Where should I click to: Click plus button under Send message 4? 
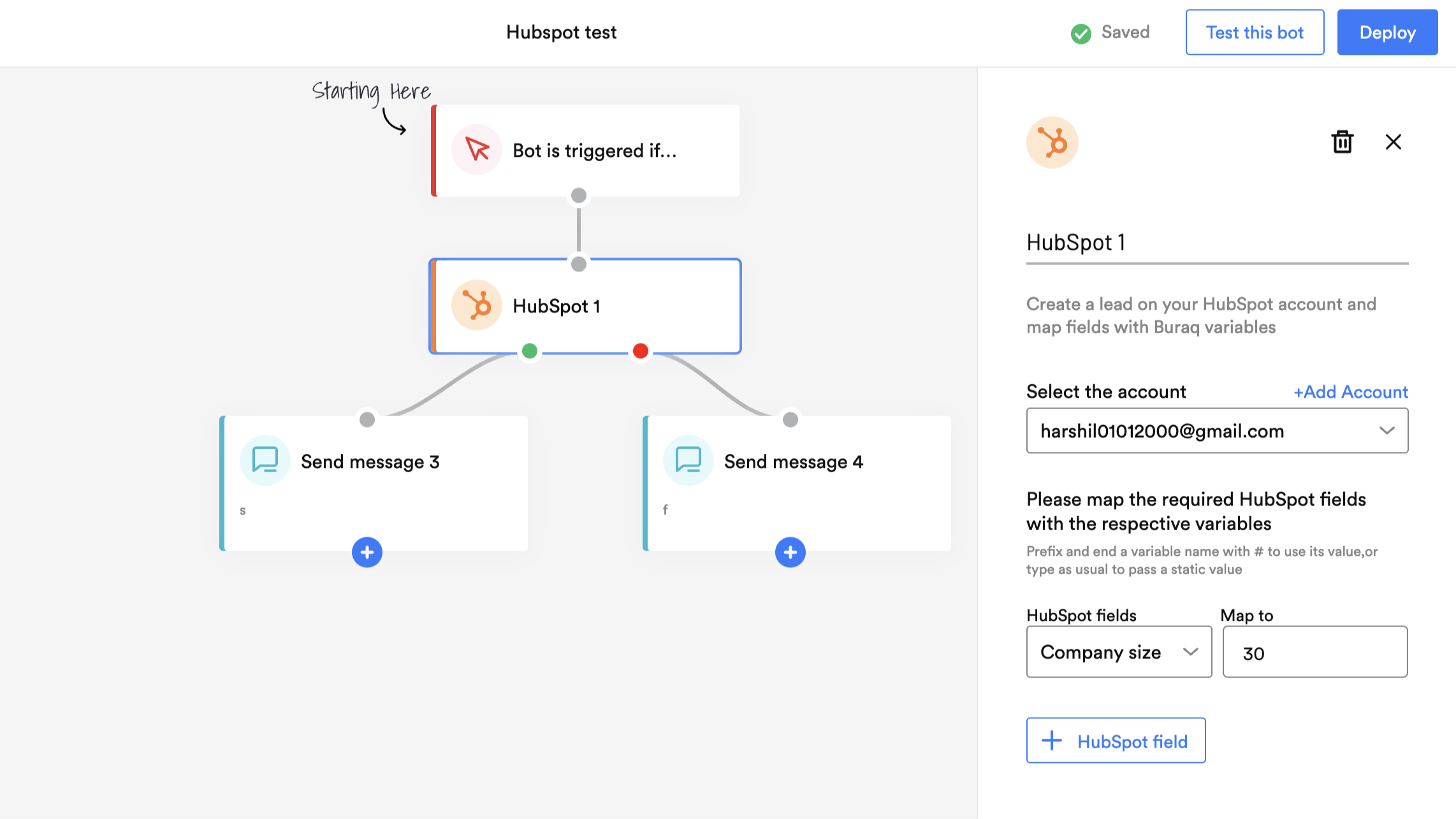click(790, 552)
